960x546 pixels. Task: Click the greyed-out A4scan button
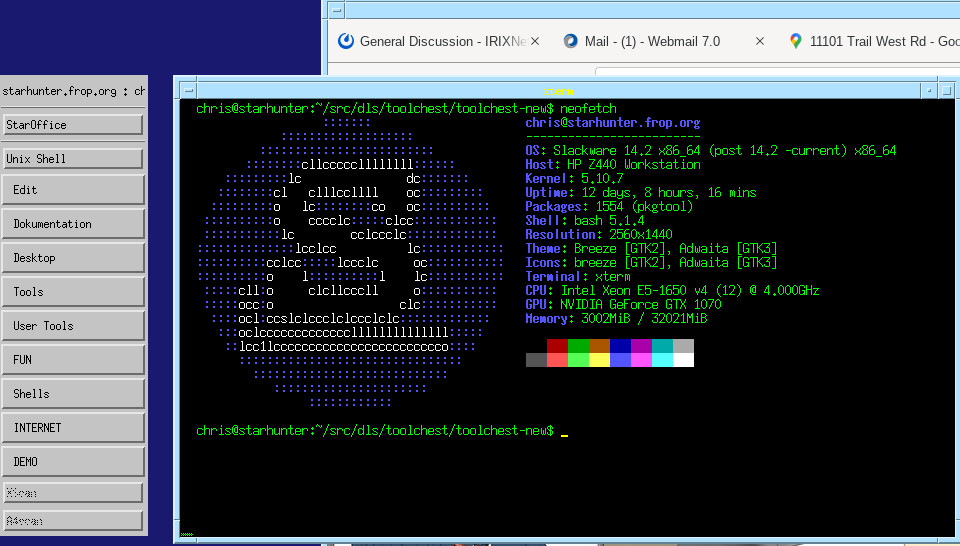(73, 521)
